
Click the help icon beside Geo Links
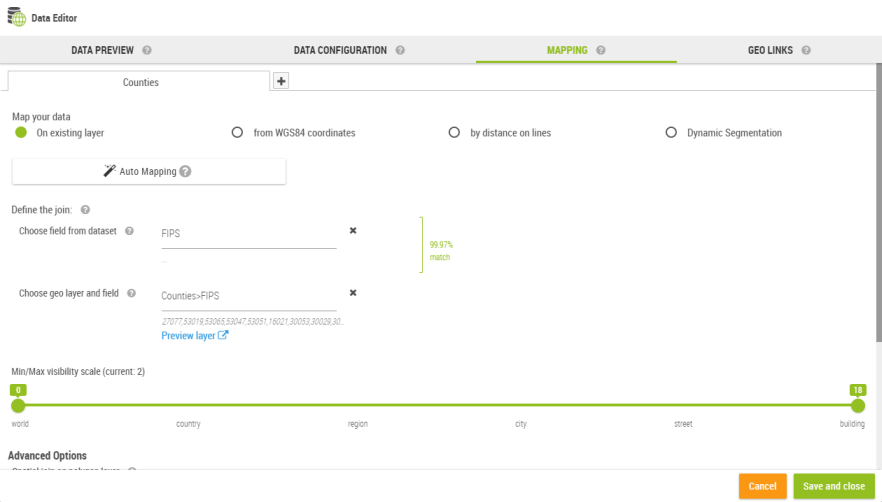[x=806, y=50]
